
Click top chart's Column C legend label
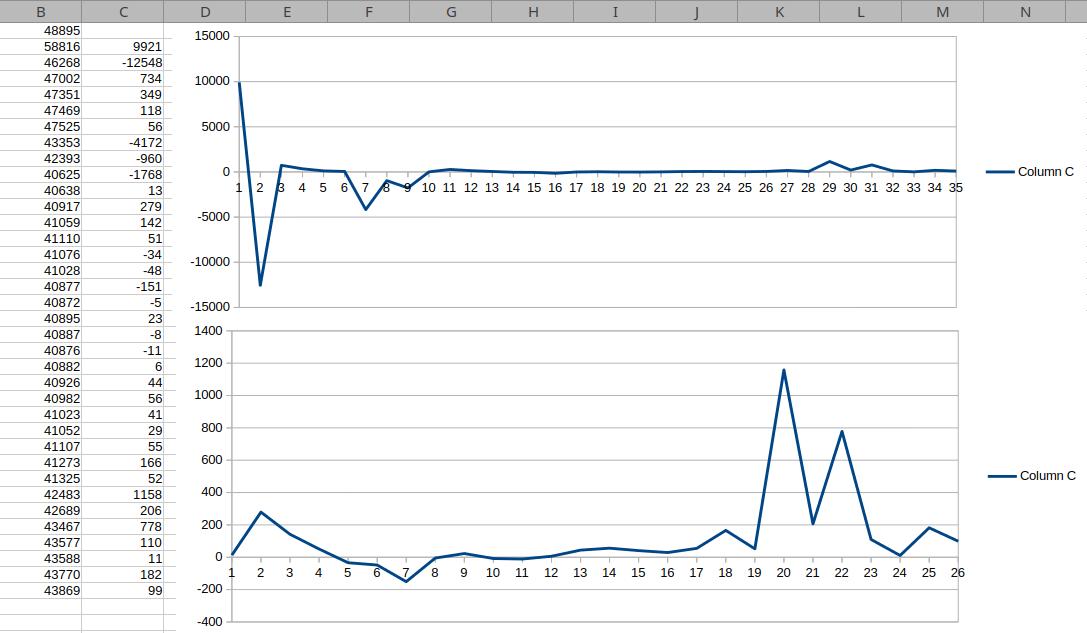1045,172
